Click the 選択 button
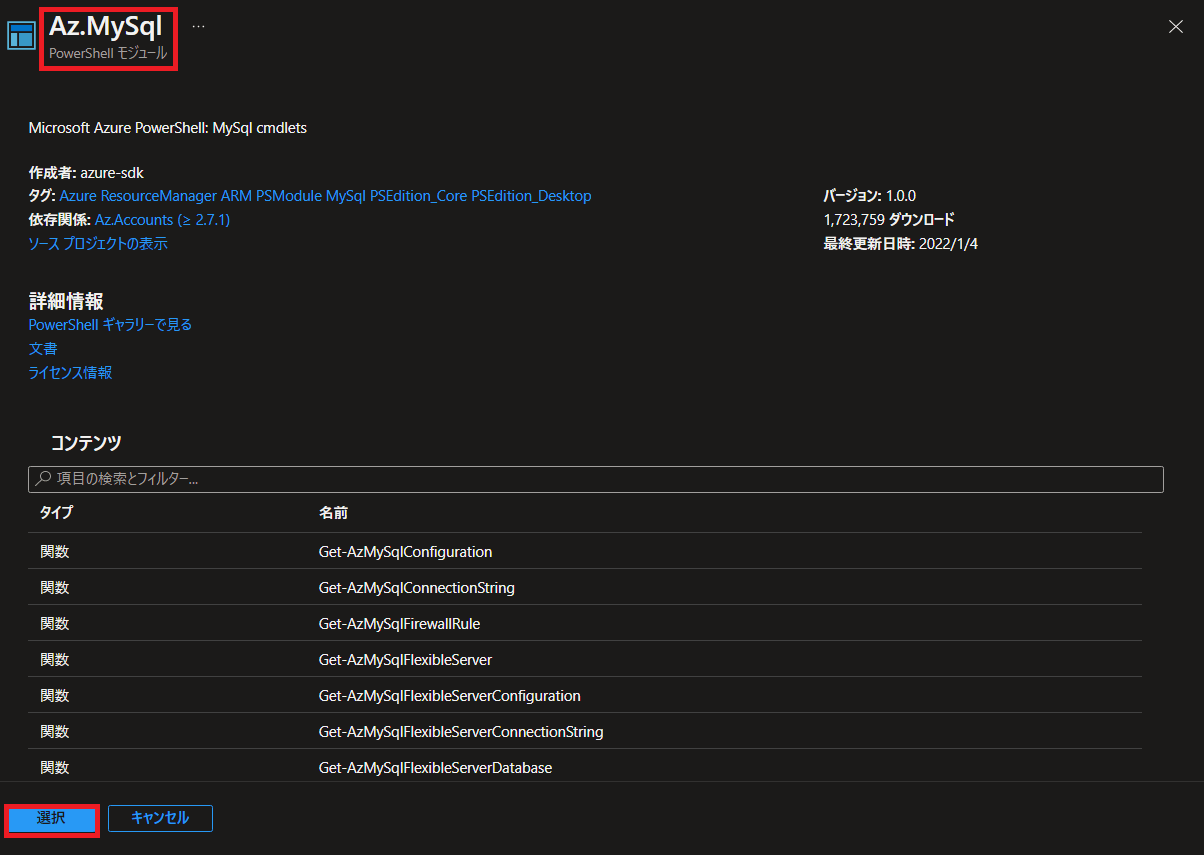Image resolution: width=1204 pixels, height=855 pixels. (x=51, y=818)
